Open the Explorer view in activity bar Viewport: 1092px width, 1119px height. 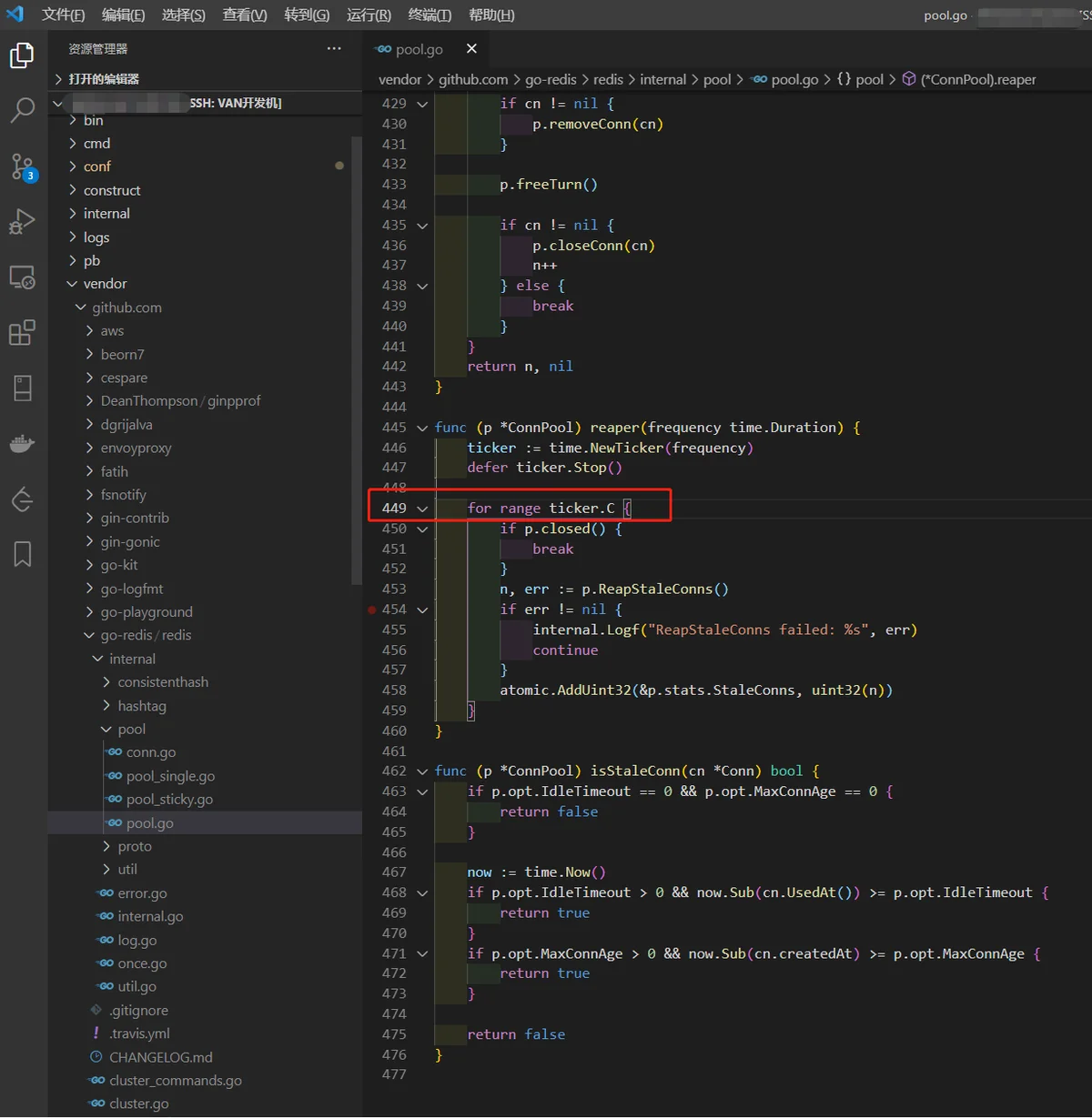tap(22, 55)
